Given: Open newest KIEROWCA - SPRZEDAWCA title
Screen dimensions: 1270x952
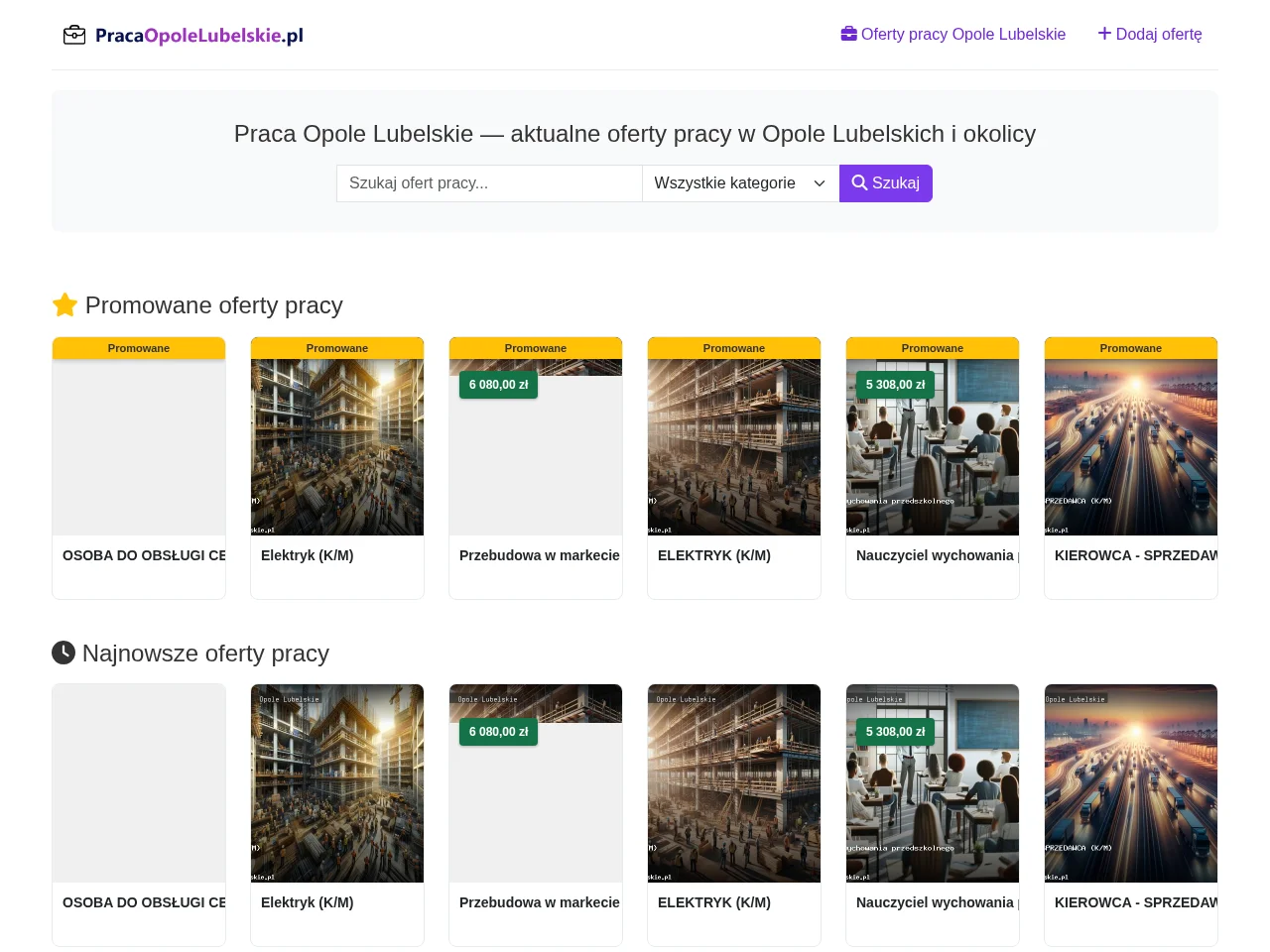Looking at the screenshot, I should pos(1136,902).
